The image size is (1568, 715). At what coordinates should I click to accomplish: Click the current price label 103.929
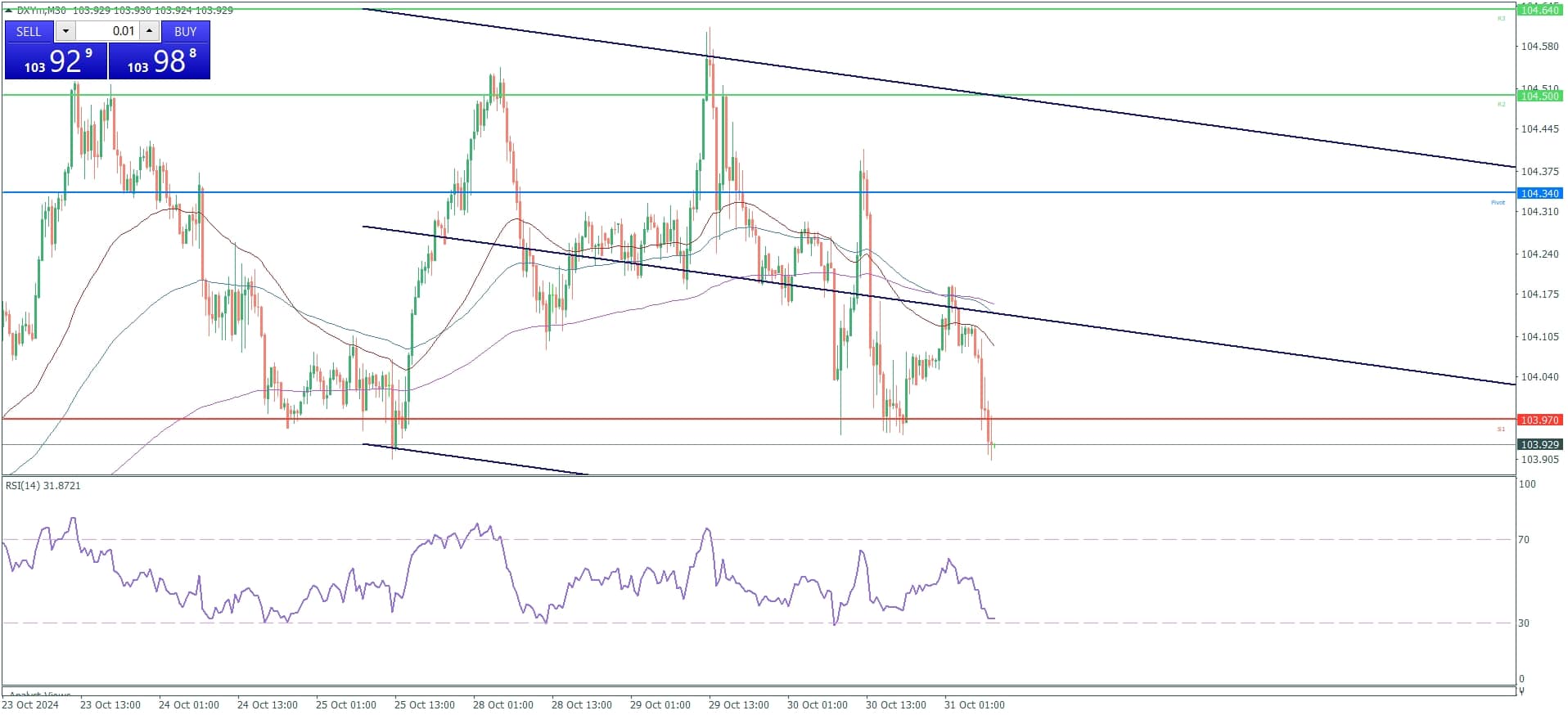point(1539,444)
